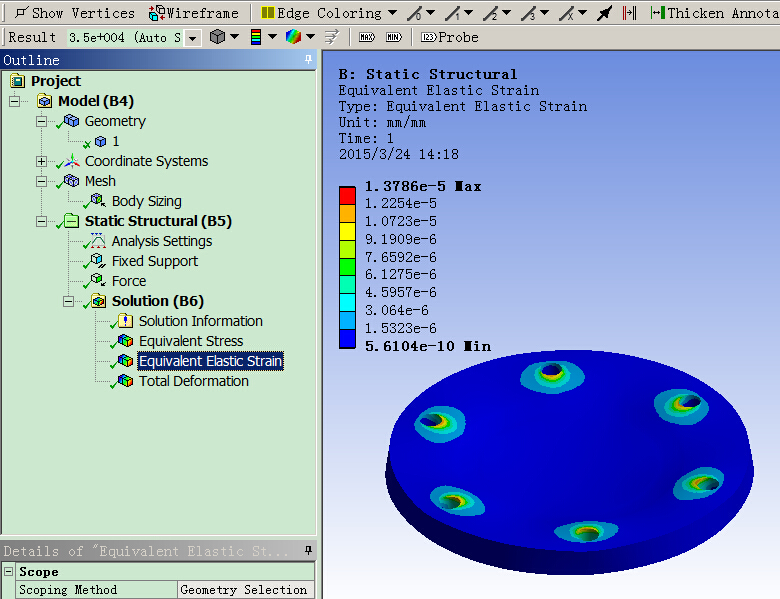Select Total Deformation in the outline
780x599 pixels.
pos(193,381)
